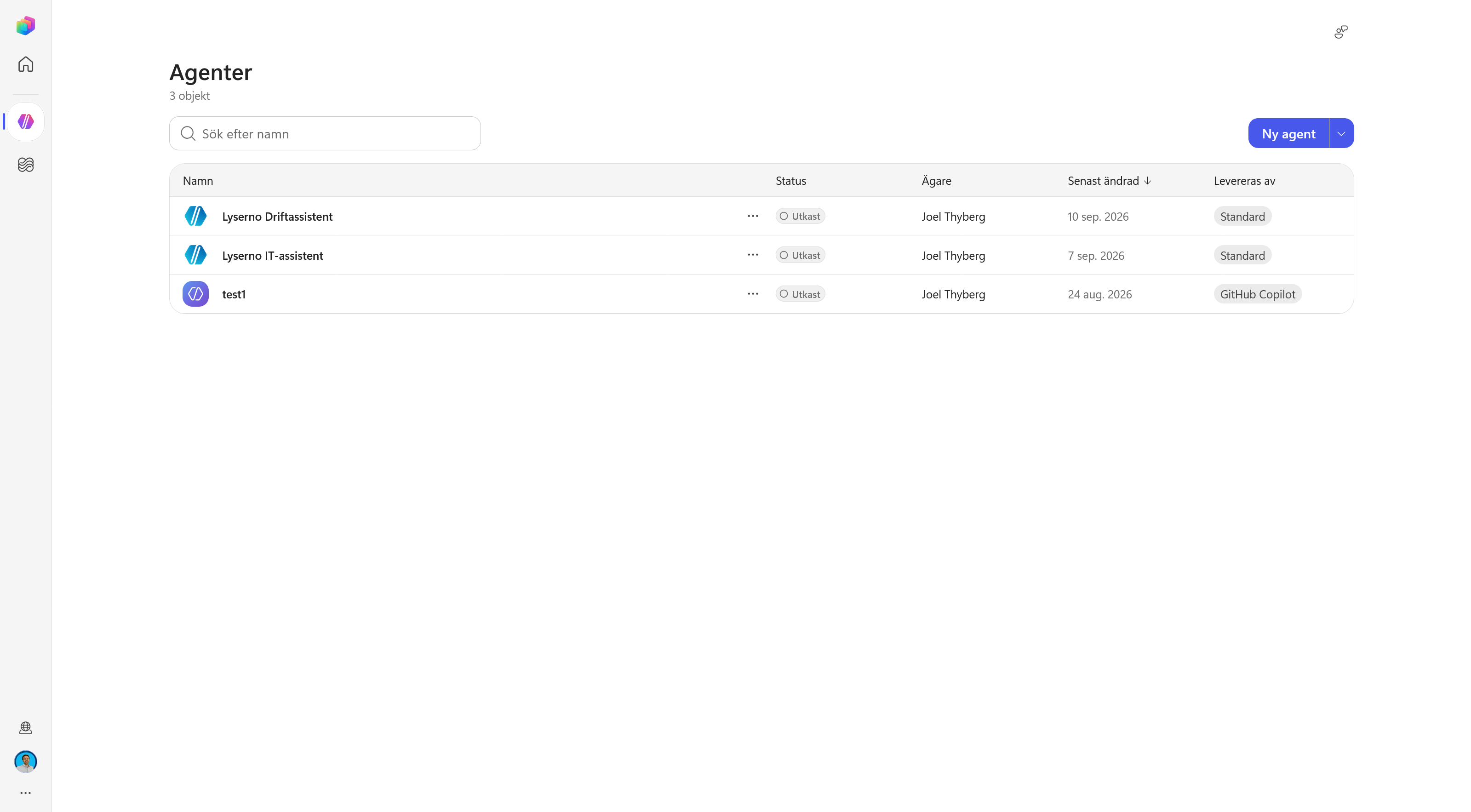Sort by Senast ändrad column
The image size is (1471, 812).
point(1109,180)
